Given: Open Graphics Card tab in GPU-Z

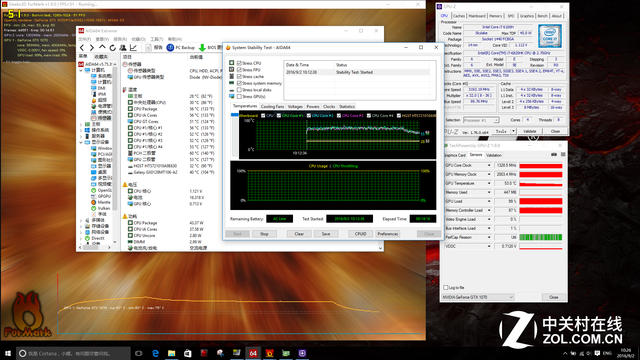Looking at the screenshot, I should (x=454, y=155).
